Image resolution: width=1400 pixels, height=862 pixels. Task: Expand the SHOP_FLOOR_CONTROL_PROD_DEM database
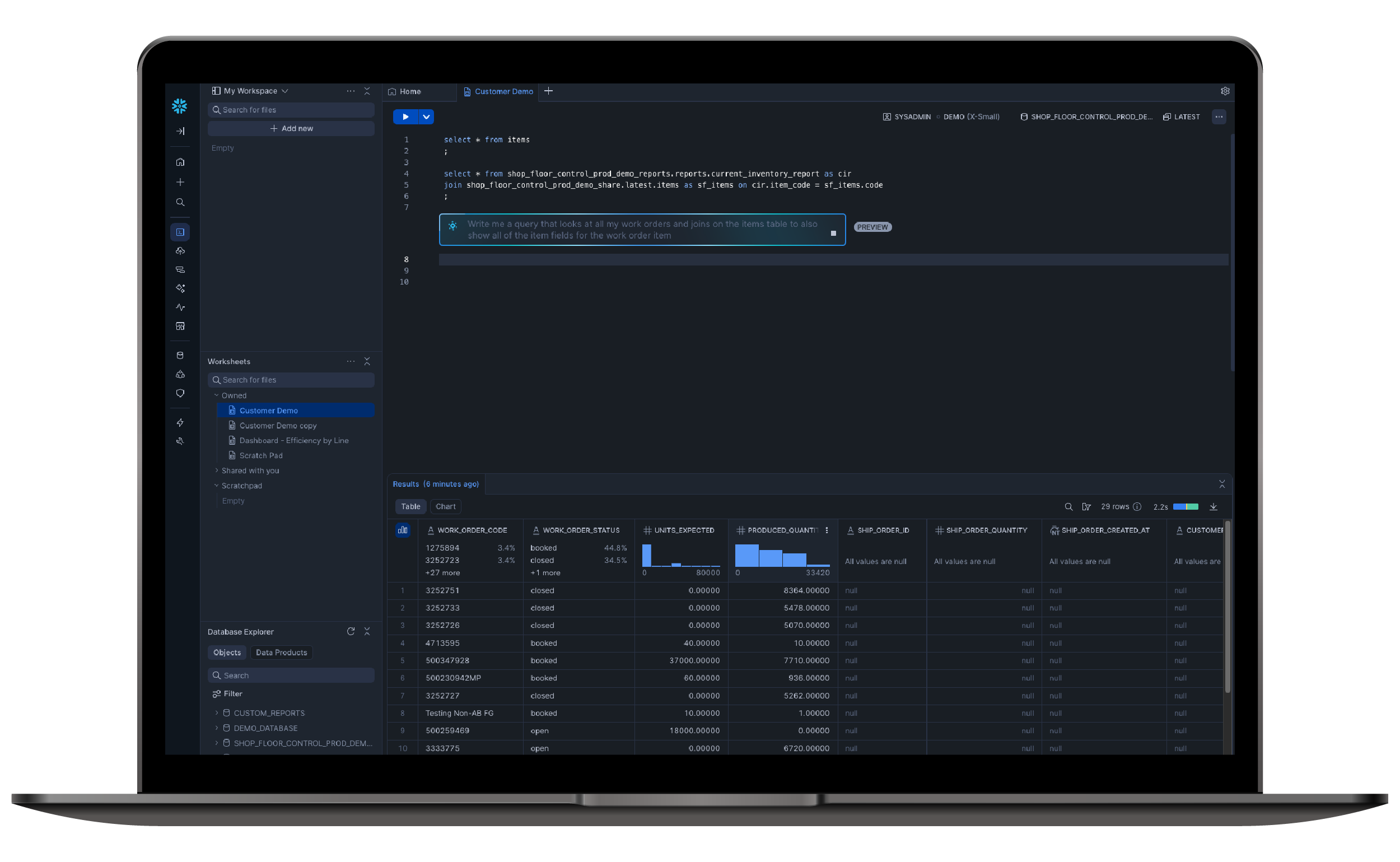pos(217,743)
